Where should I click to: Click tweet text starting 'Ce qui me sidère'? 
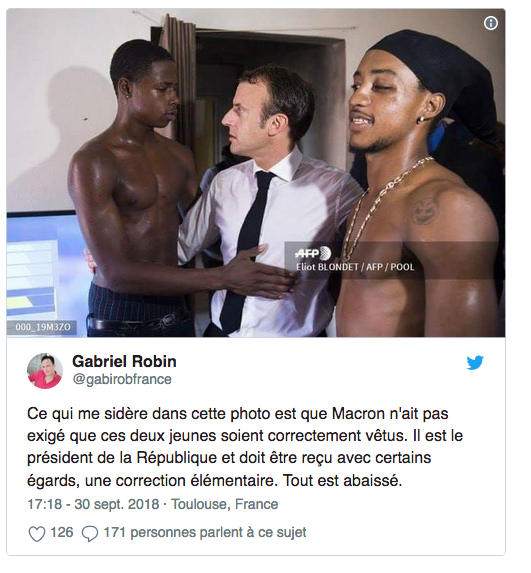245,447
